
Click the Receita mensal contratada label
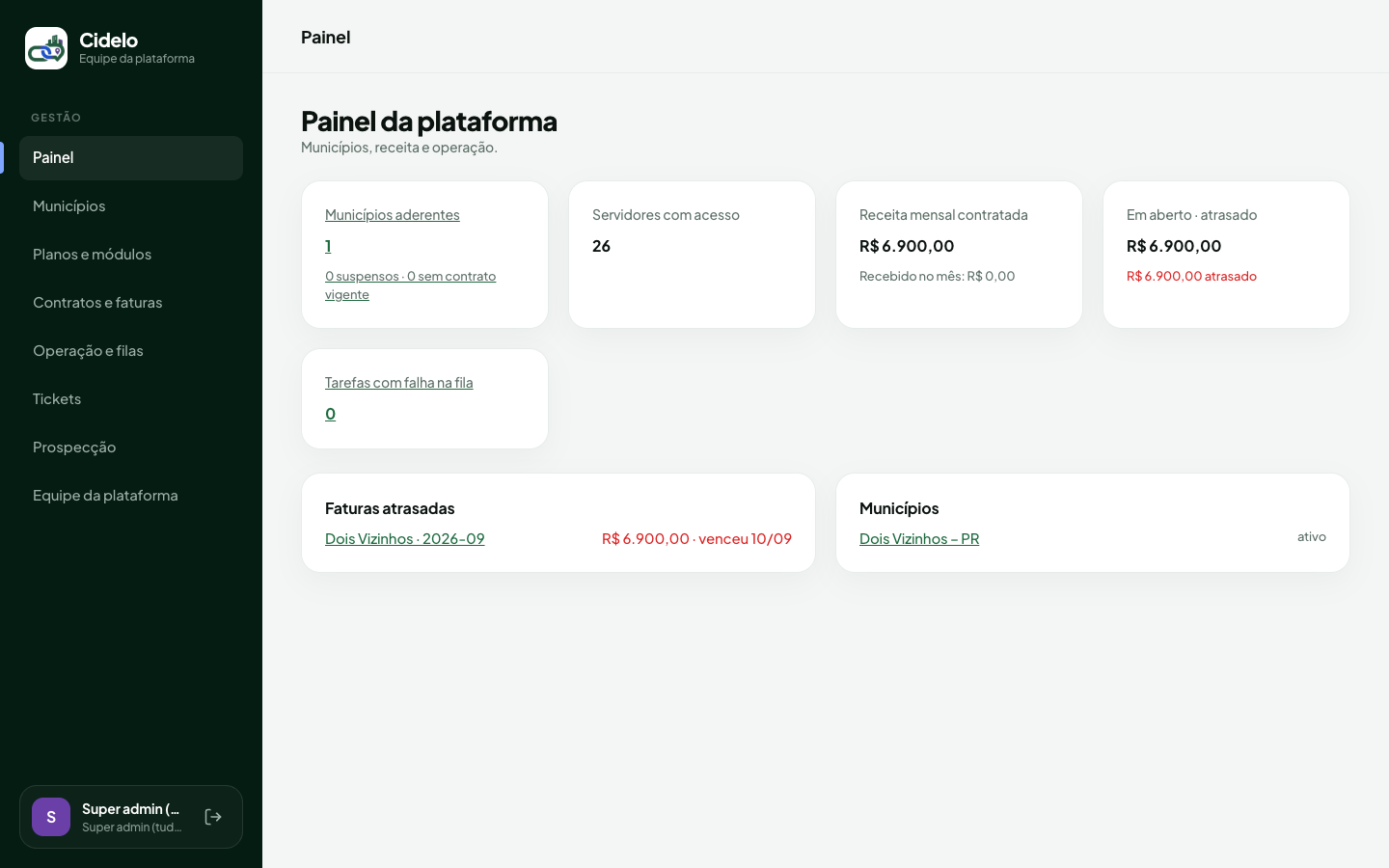[x=943, y=215]
